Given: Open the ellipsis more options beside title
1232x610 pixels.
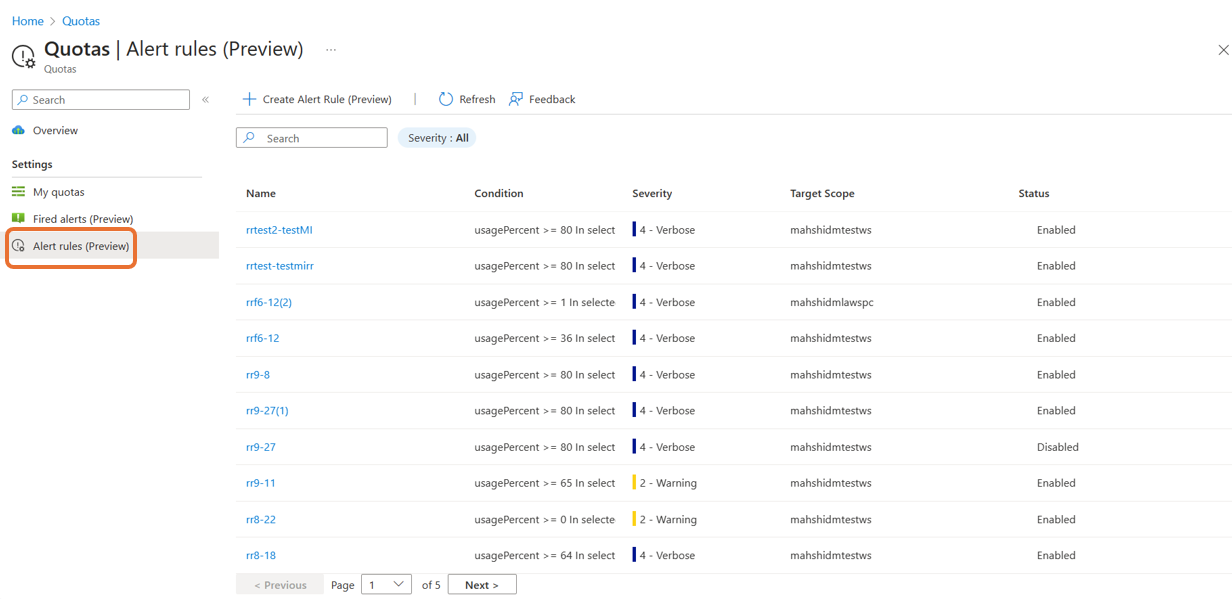Looking at the screenshot, I should coord(331,50).
